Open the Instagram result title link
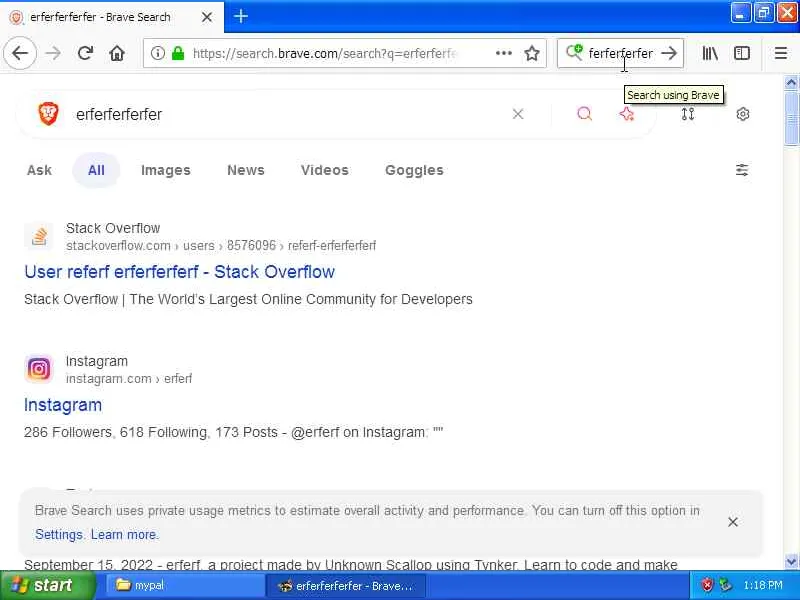This screenshot has height=600, width=800. (x=63, y=405)
